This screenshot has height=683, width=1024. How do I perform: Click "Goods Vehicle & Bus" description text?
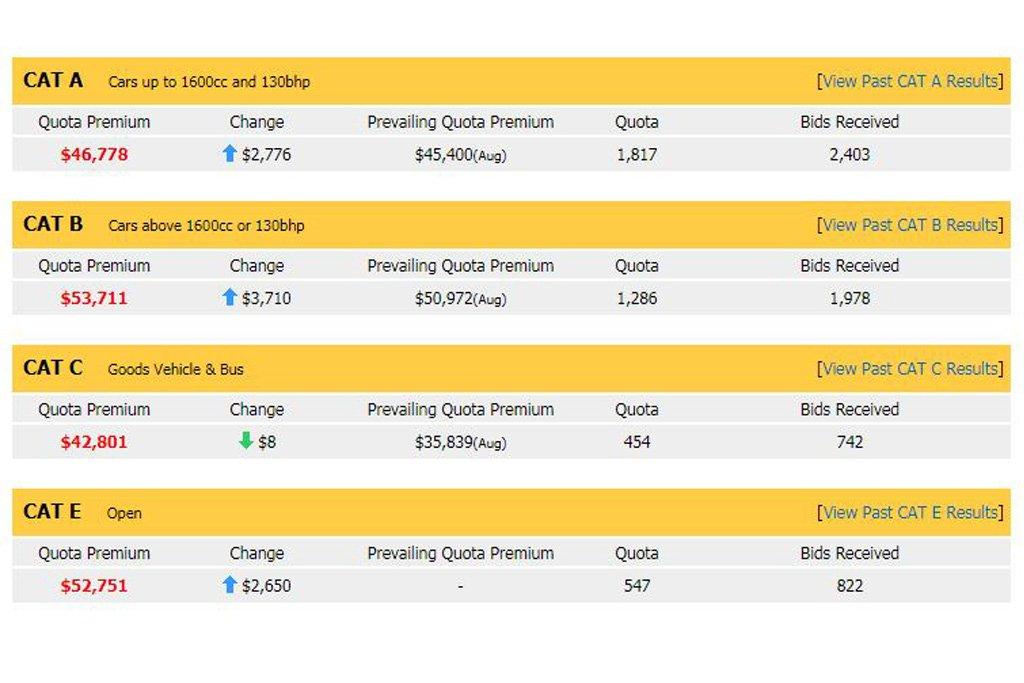[176, 370]
